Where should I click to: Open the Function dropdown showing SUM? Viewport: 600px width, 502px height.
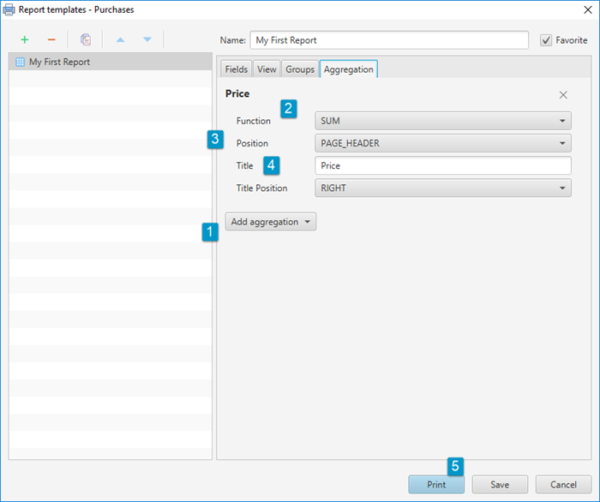click(442, 120)
